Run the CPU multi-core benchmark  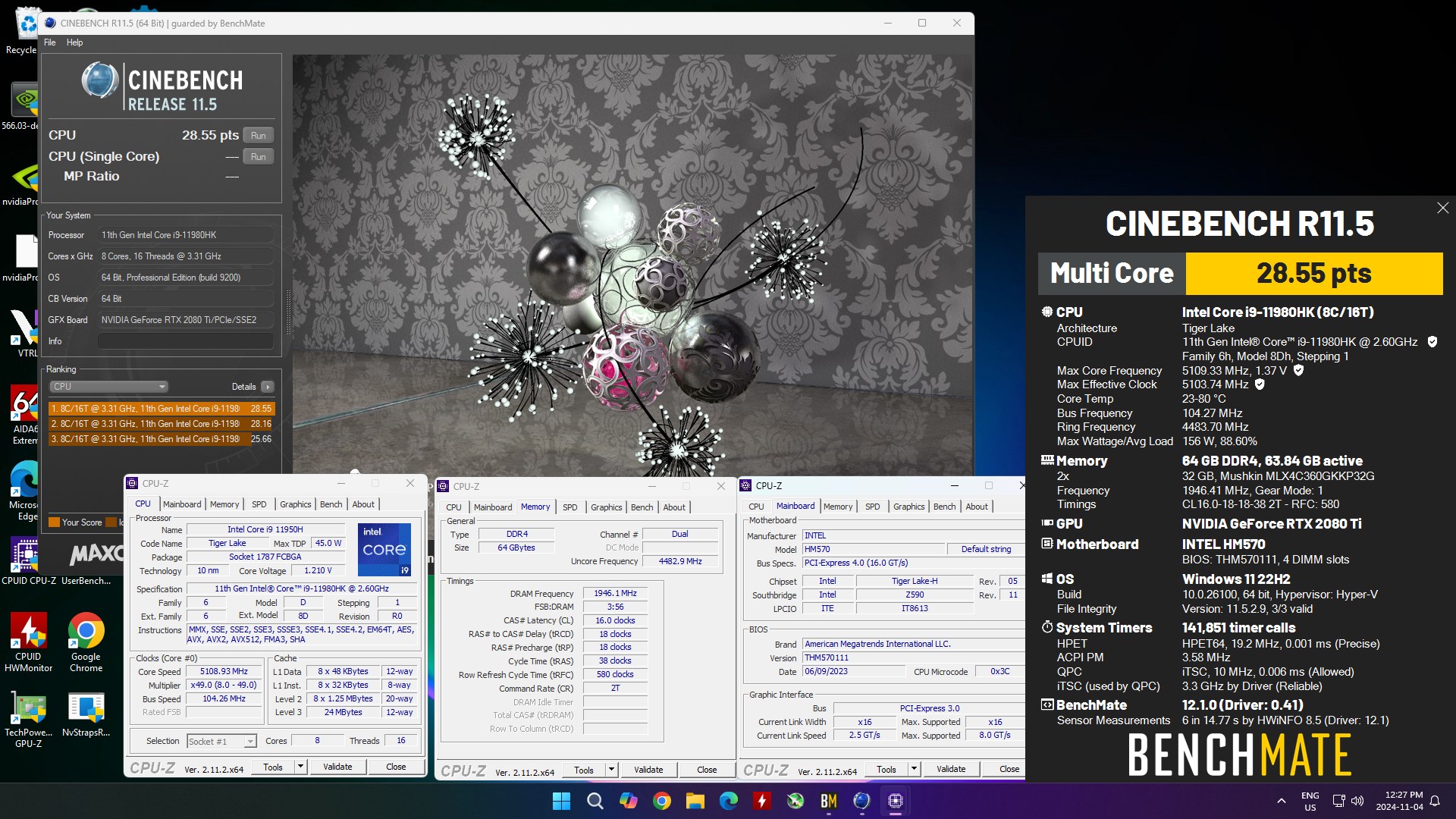(x=258, y=136)
